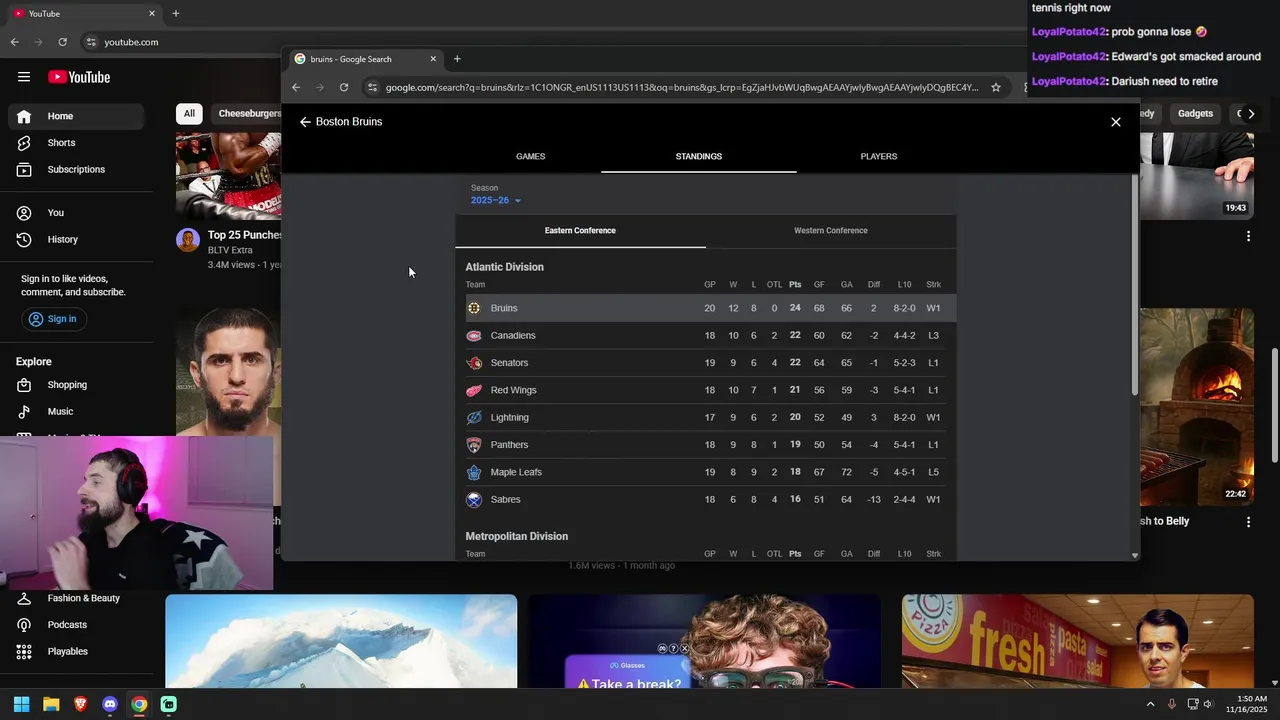Image resolution: width=1280 pixels, height=720 pixels.
Task: Open Home in YouTube sidebar
Action: 76,116
